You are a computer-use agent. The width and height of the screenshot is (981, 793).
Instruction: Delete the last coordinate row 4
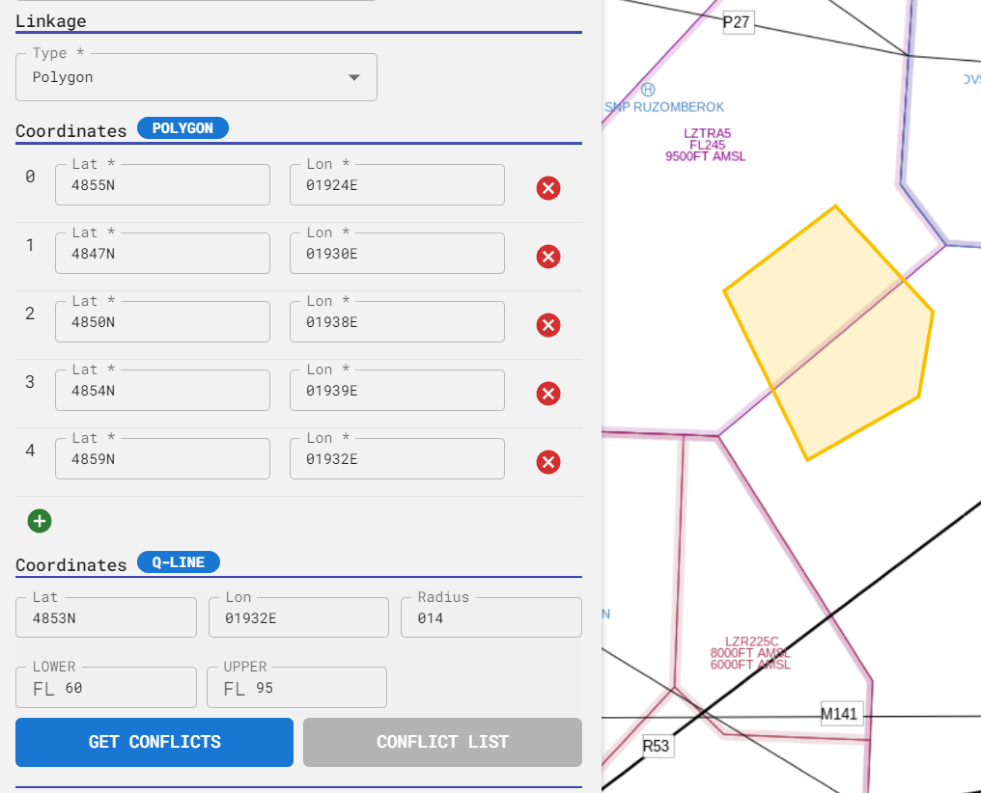click(x=548, y=462)
